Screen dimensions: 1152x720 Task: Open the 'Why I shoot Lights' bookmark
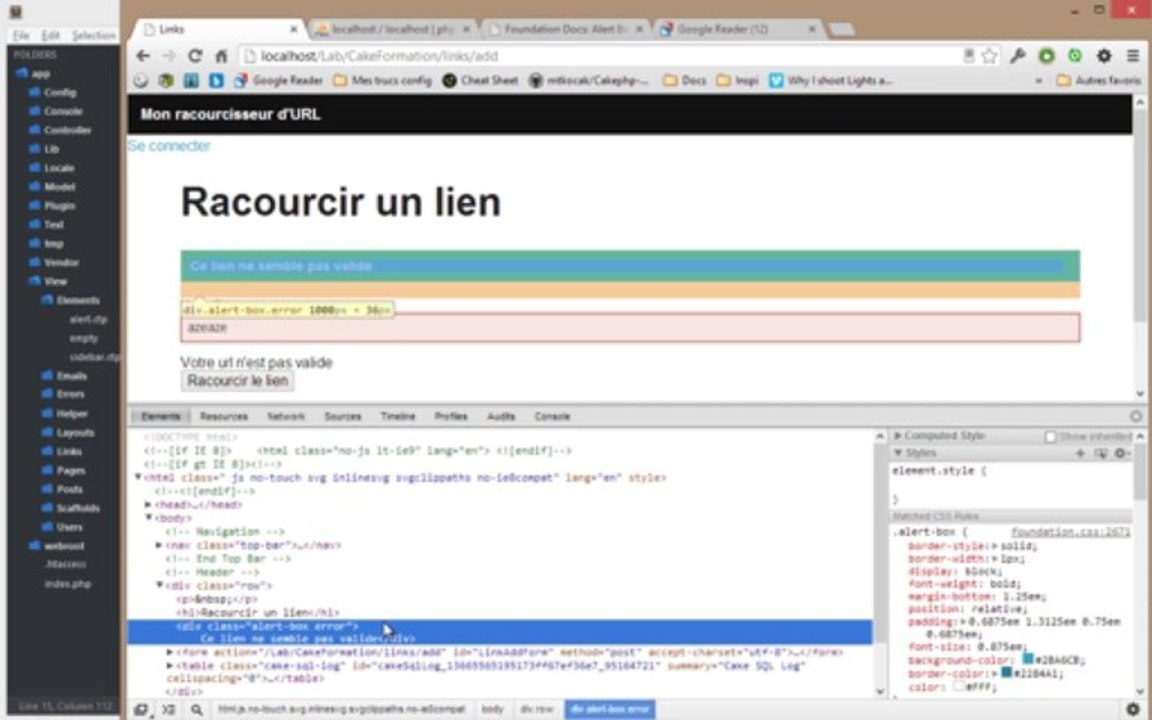click(831, 81)
